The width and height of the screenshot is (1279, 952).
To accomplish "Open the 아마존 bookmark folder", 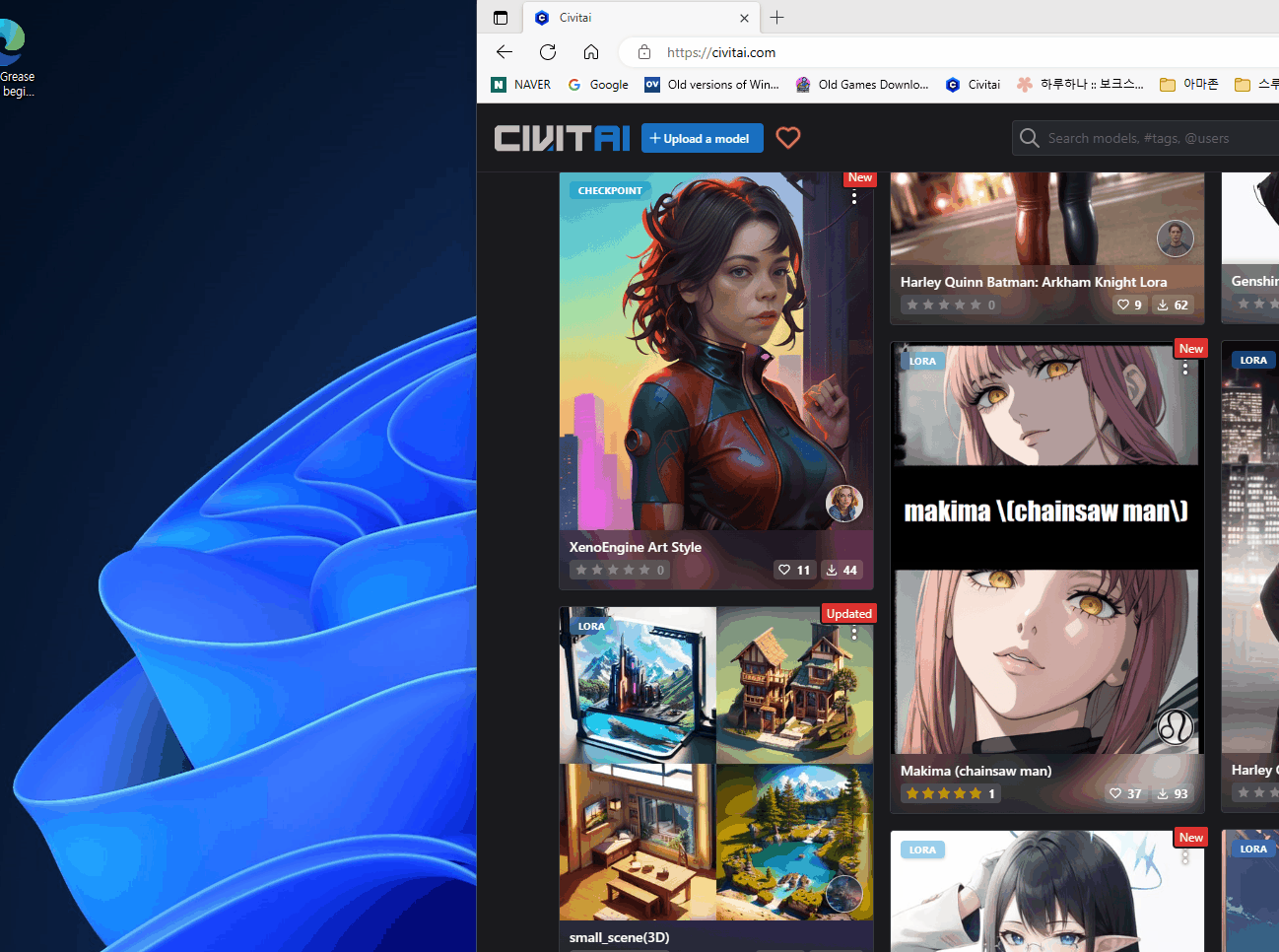I will (1189, 85).
